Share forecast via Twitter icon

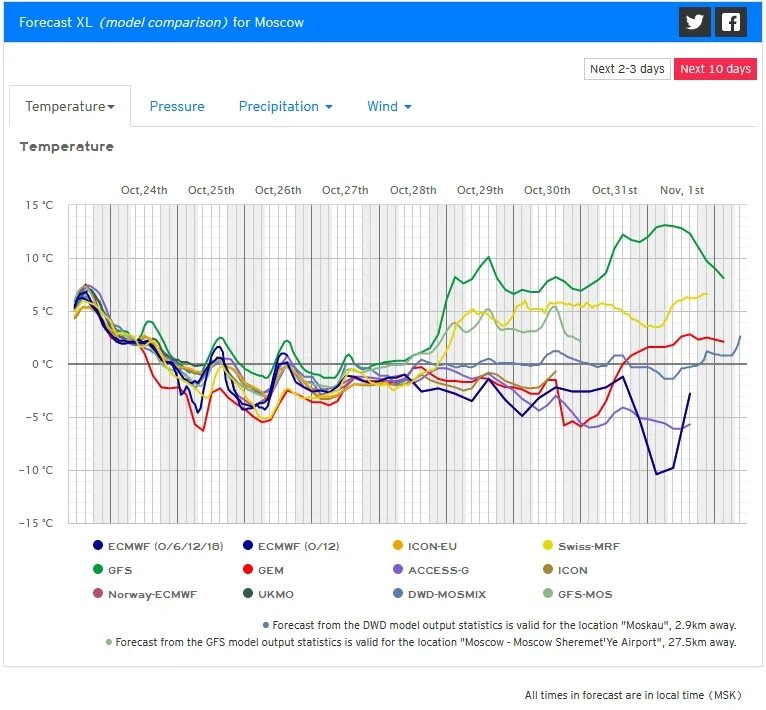694,22
